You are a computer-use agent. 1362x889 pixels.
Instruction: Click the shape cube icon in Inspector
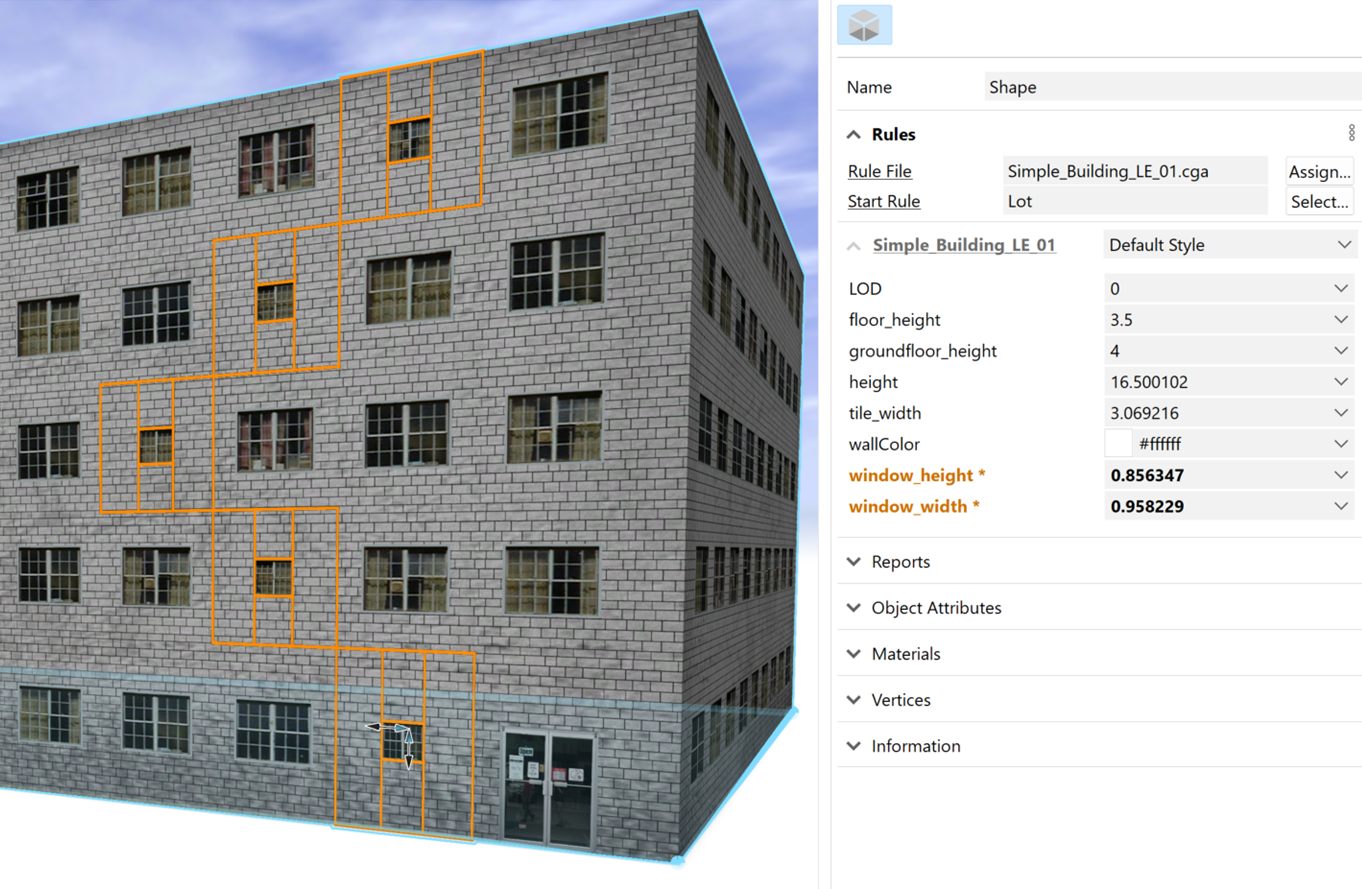pyautogui.click(x=864, y=26)
